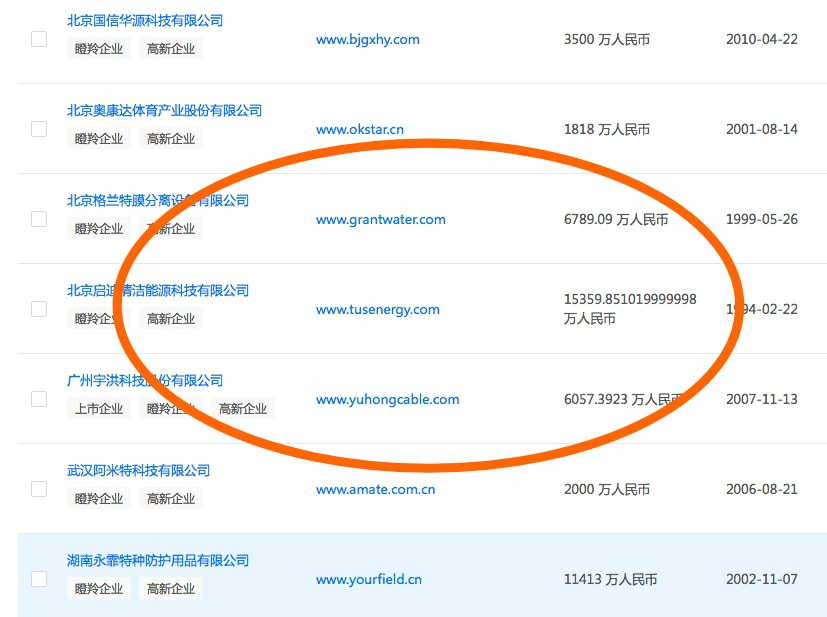Click the 高新企业 tag under 北京奥康达
Screen dimensions: 827x617
click(x=171, y=138)
